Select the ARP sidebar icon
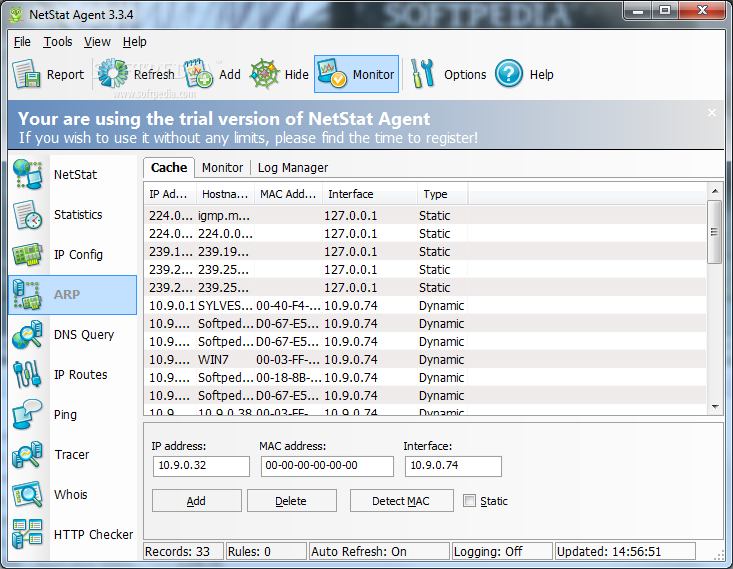The width and height of the screenshot is (733, 569). [28, 295]
